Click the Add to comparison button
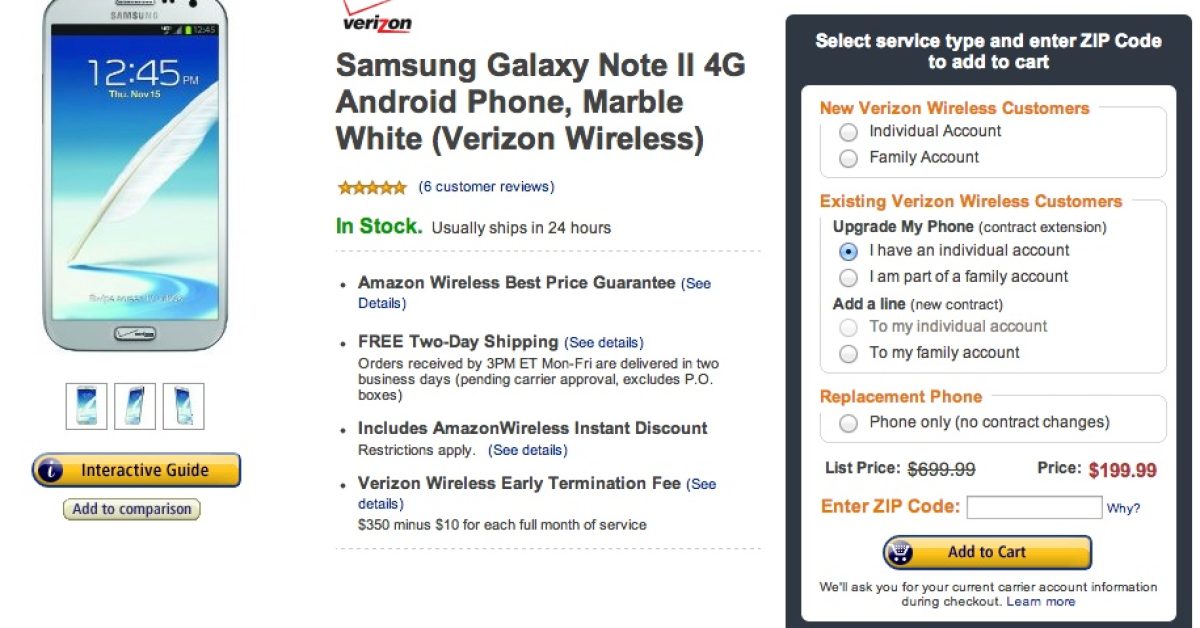This screenshot has width=1200, height=628. tap(132, 509)
